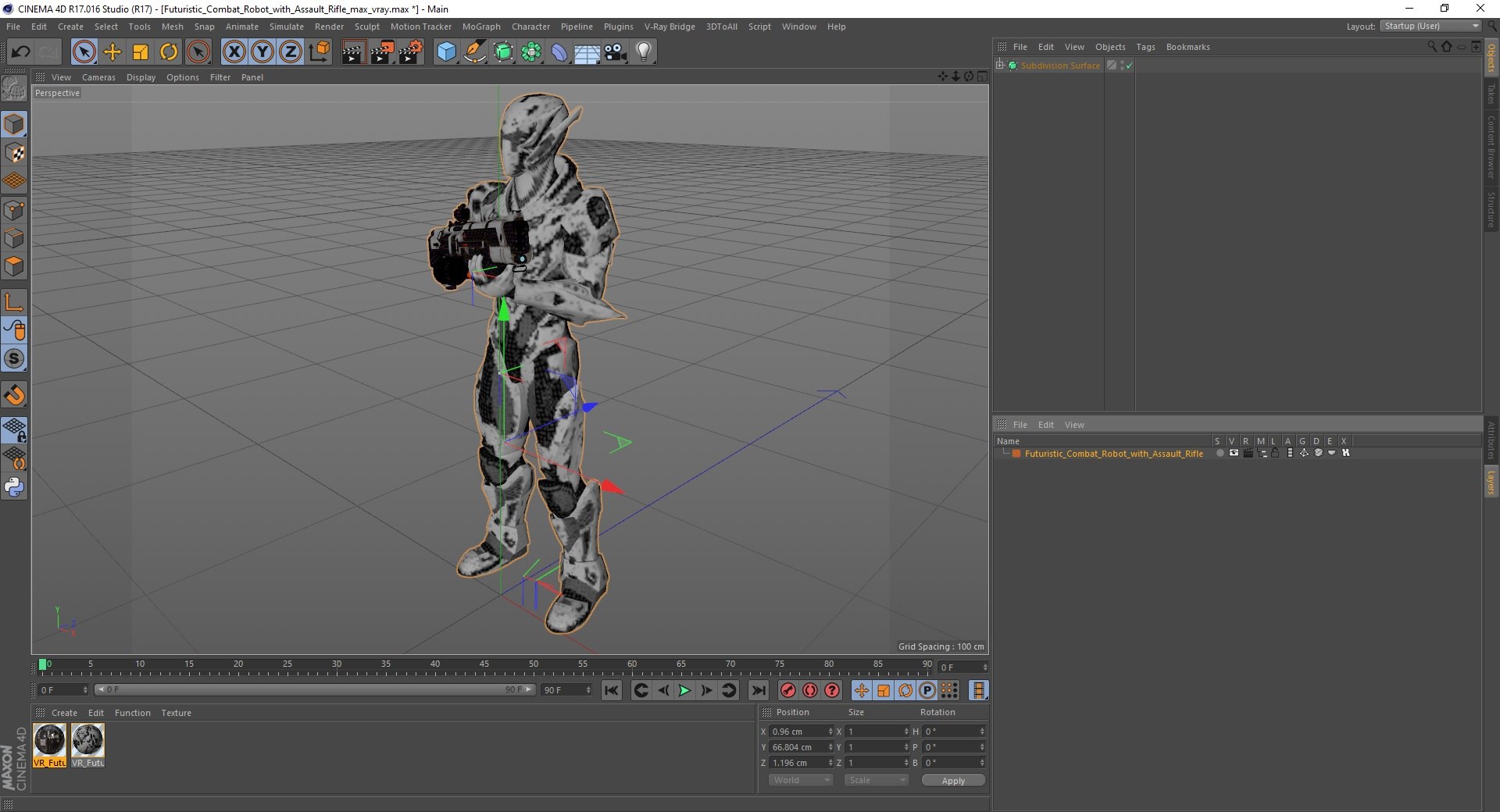Play the animation forward
Image resolution: width=1500 pixels, height=812 pixels.
[x=684, y=690]
